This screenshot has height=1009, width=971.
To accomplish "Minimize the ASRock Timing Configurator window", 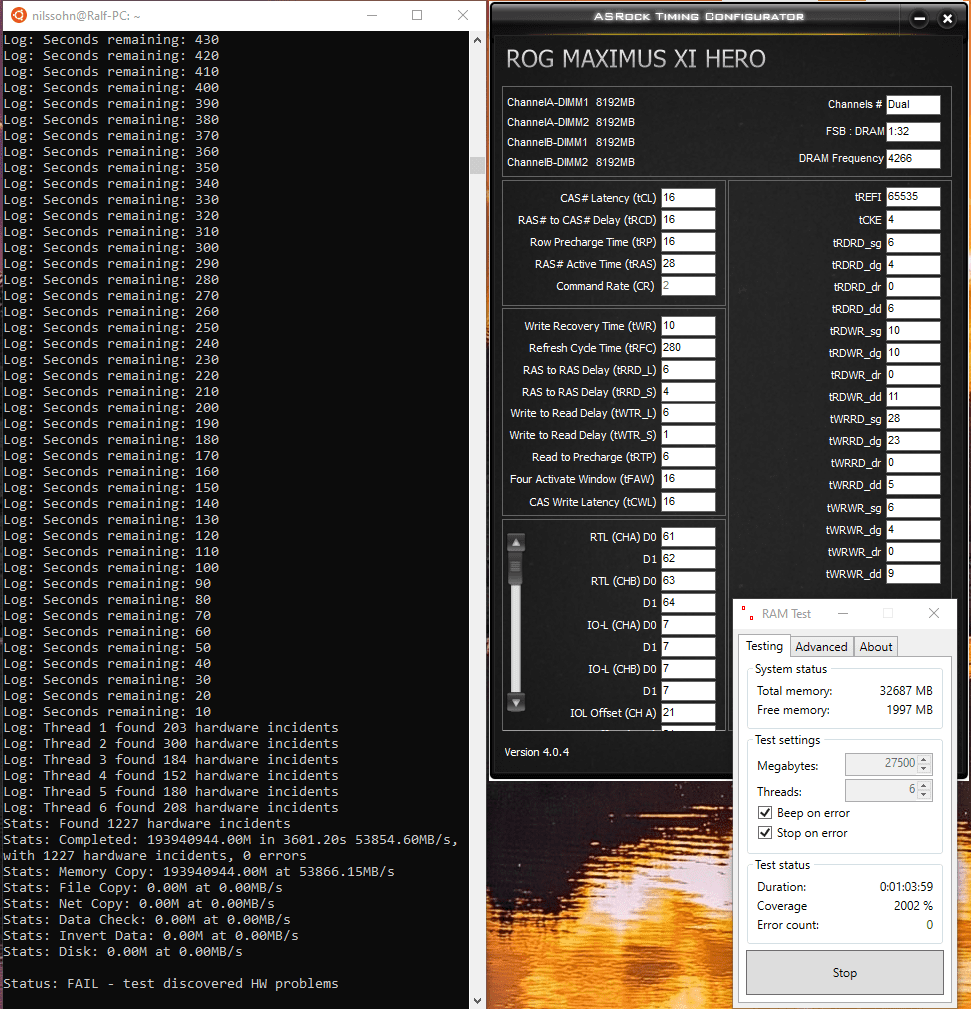I will click(920, 19).
